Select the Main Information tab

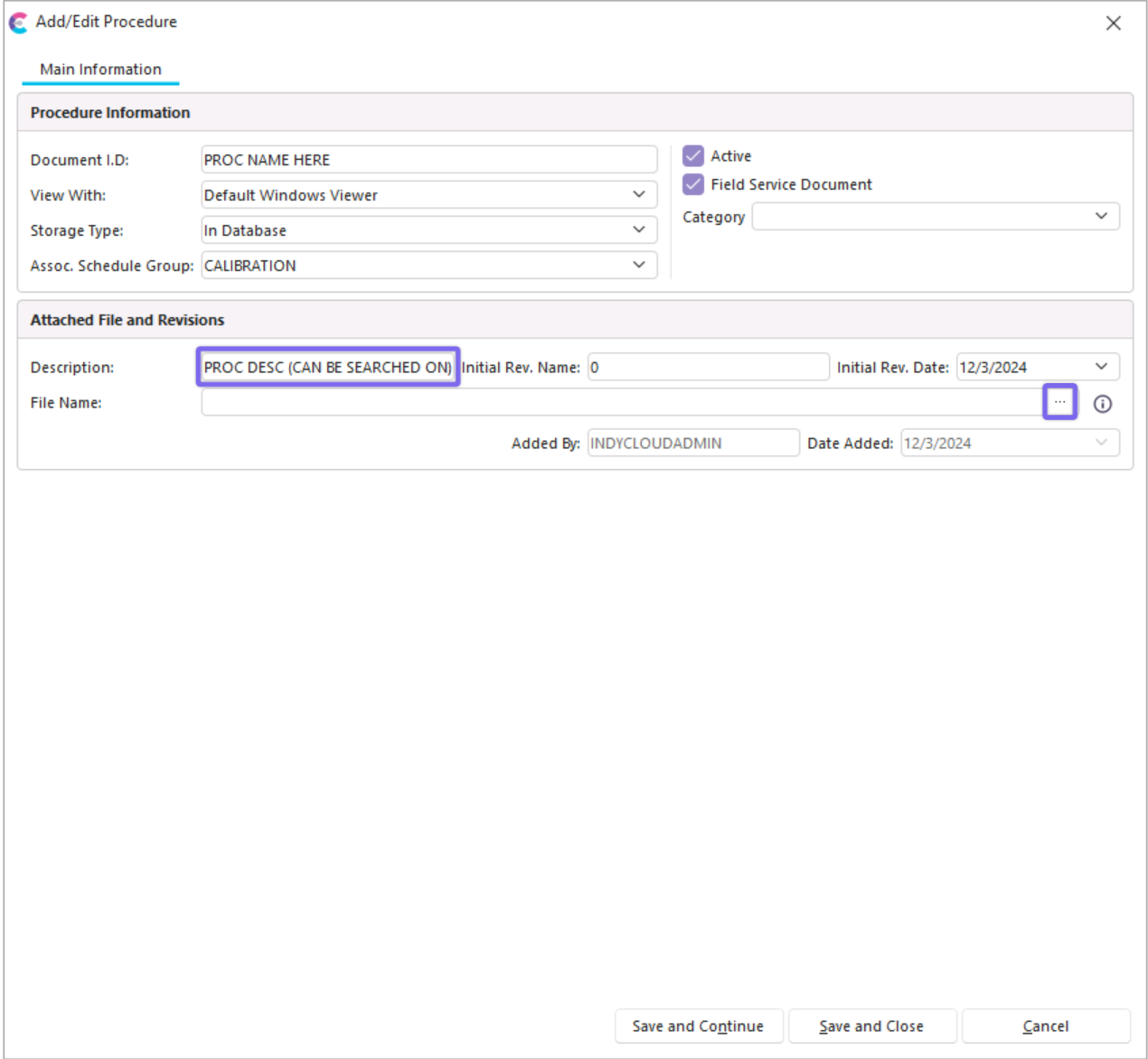click(100, 70)
